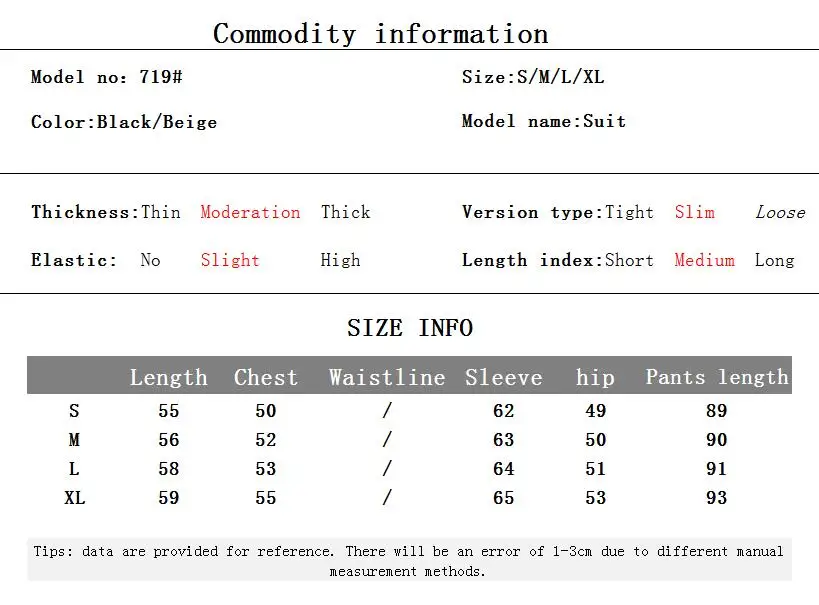The image size is (819, 605).
Task: Select the red Medium length option
Action: coord(704,260)
